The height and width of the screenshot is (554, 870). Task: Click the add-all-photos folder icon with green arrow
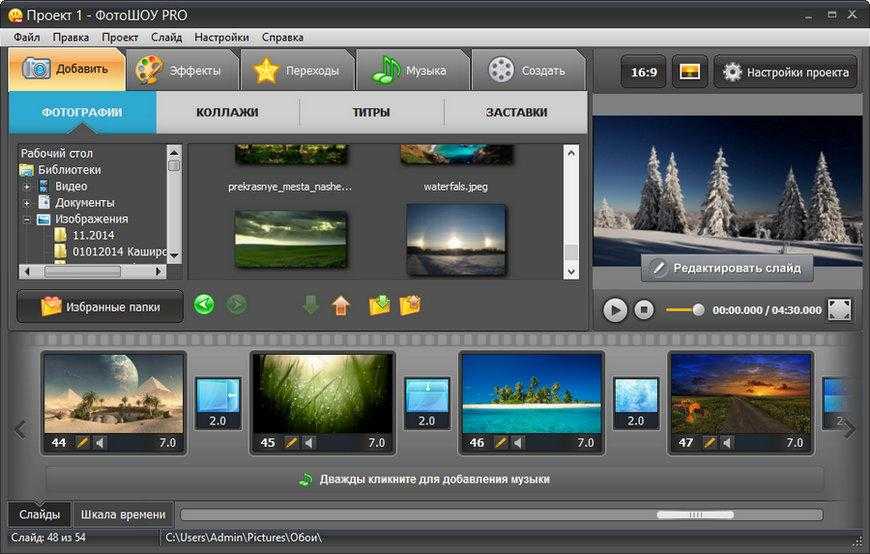coord(379,305)
